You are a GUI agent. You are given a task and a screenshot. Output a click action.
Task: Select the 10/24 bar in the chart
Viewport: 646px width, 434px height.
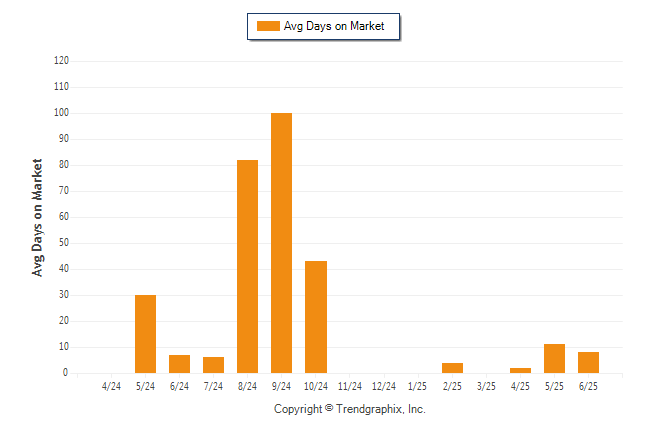tap(316, 317)
